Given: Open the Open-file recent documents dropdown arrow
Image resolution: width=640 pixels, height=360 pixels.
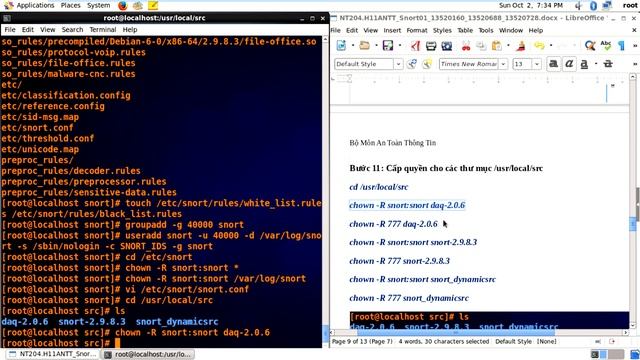Looking at the screenshot, I should coord(376,45).
